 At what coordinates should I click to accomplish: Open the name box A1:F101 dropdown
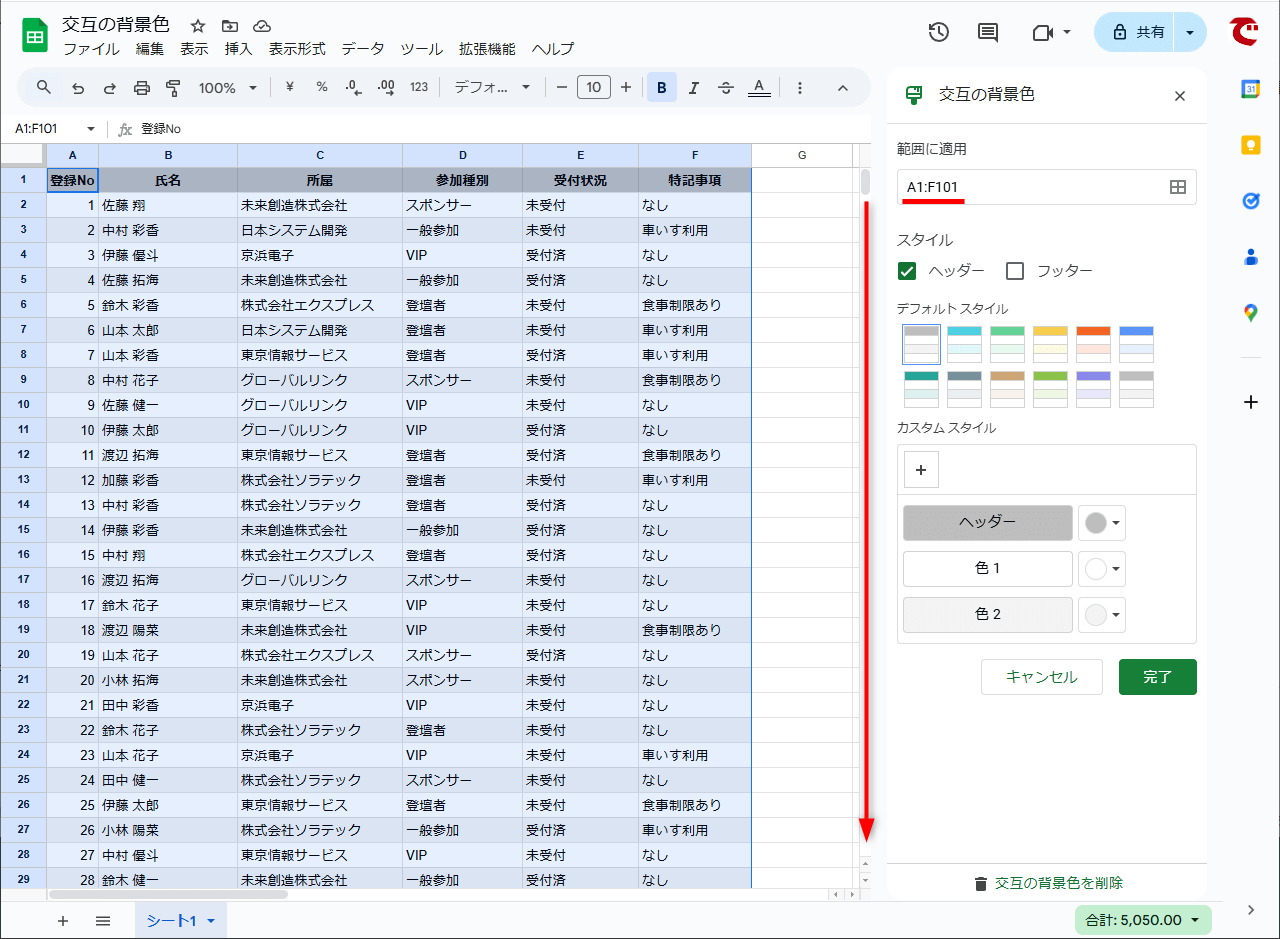[91, 129]
